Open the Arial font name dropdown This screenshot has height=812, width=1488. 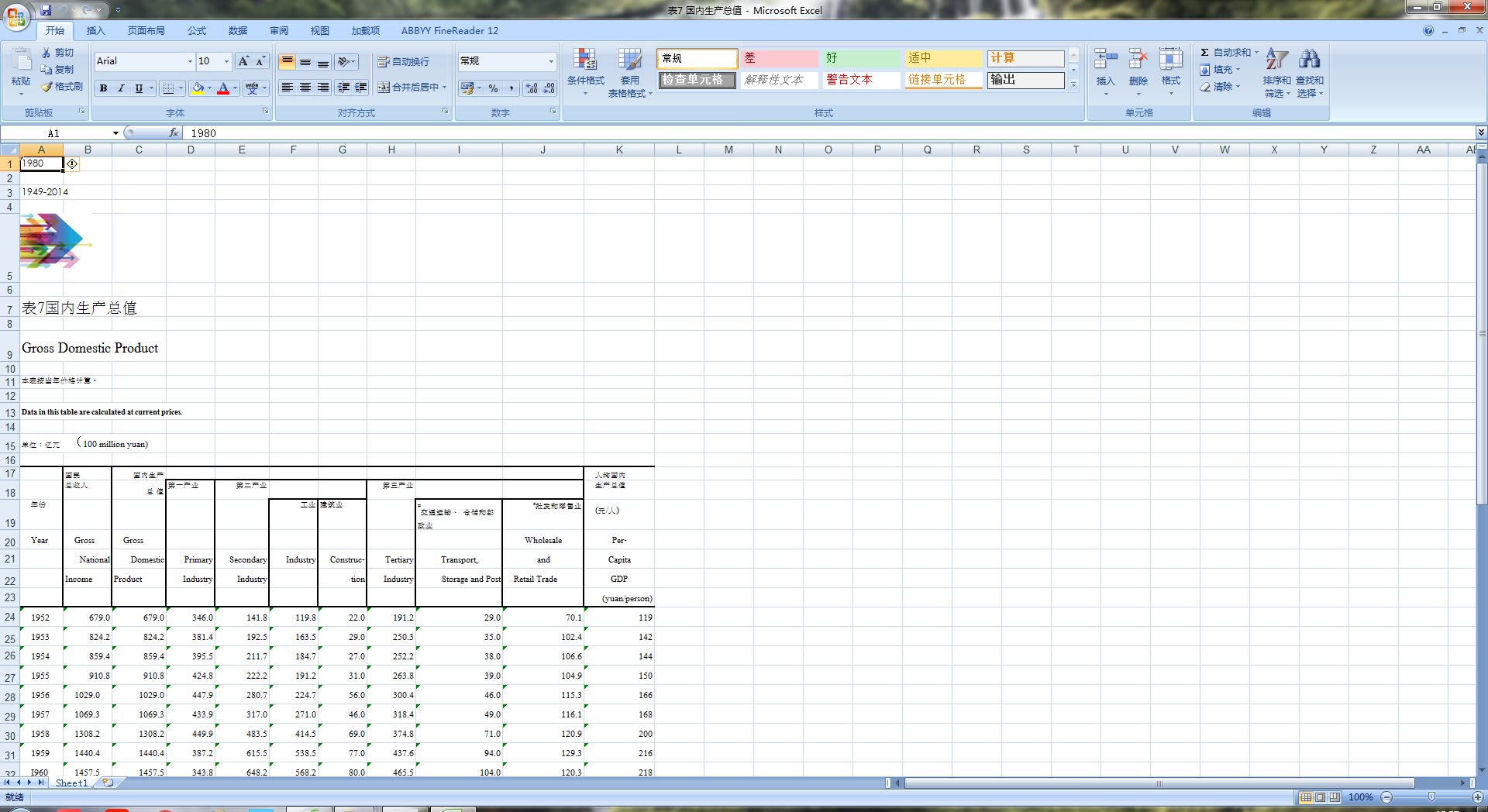point(190,61)
